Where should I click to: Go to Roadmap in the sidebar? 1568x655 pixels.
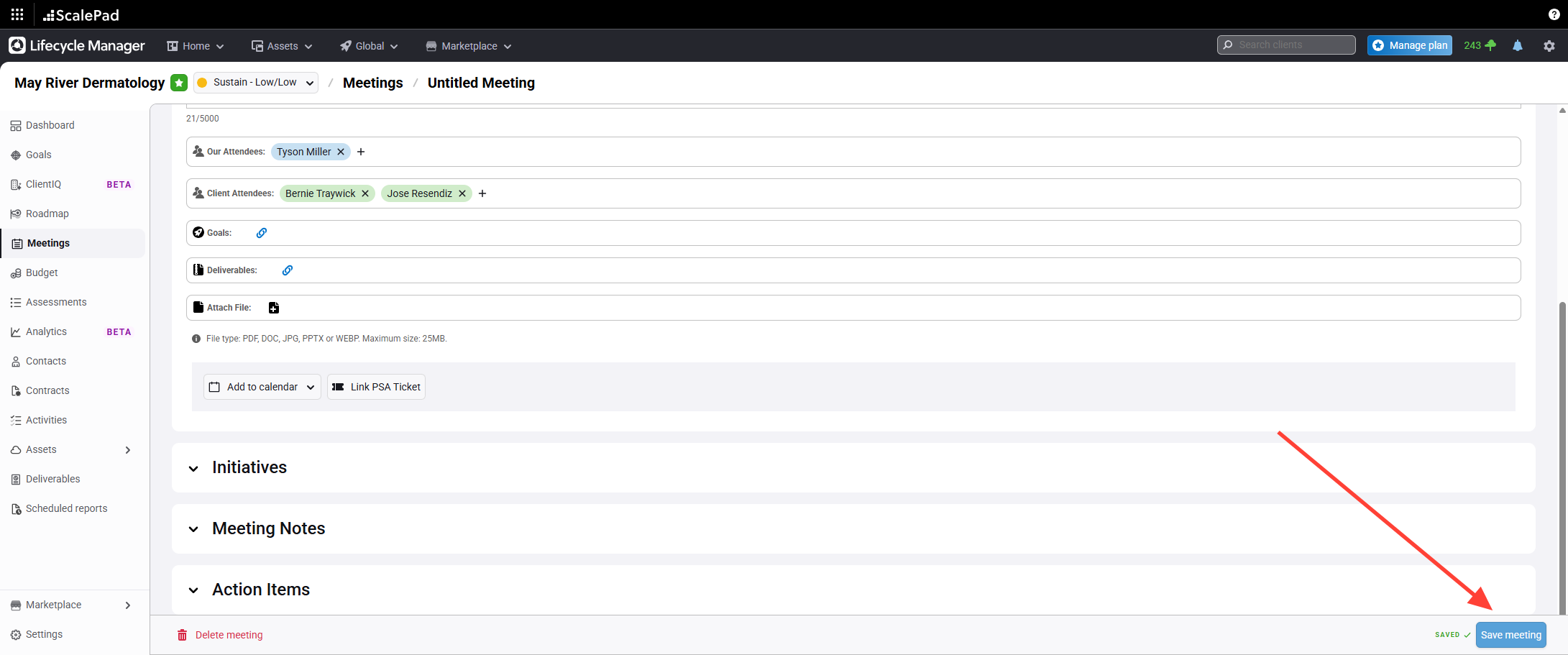pyautogui.click(x=47, y=214)
